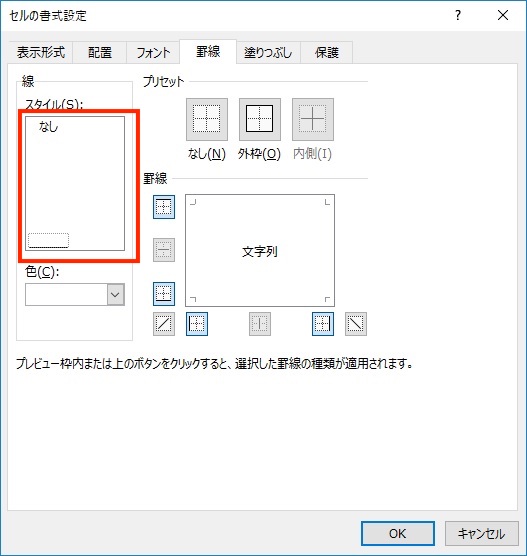The width and height of the screenshot is (527, 556).
Task: Apply the 内側(I) inside border preset
Action: (312, 119)
